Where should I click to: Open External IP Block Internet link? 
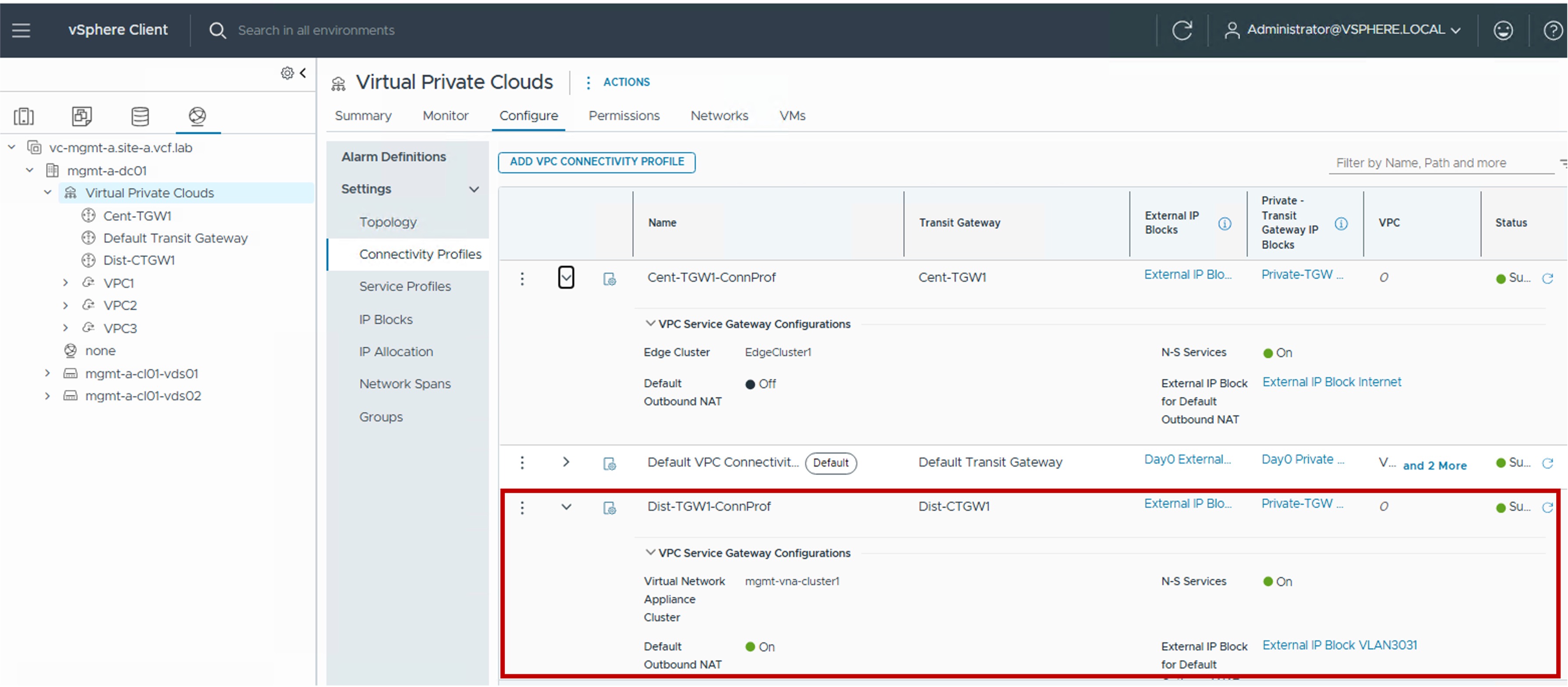(x=1332, y=382)
